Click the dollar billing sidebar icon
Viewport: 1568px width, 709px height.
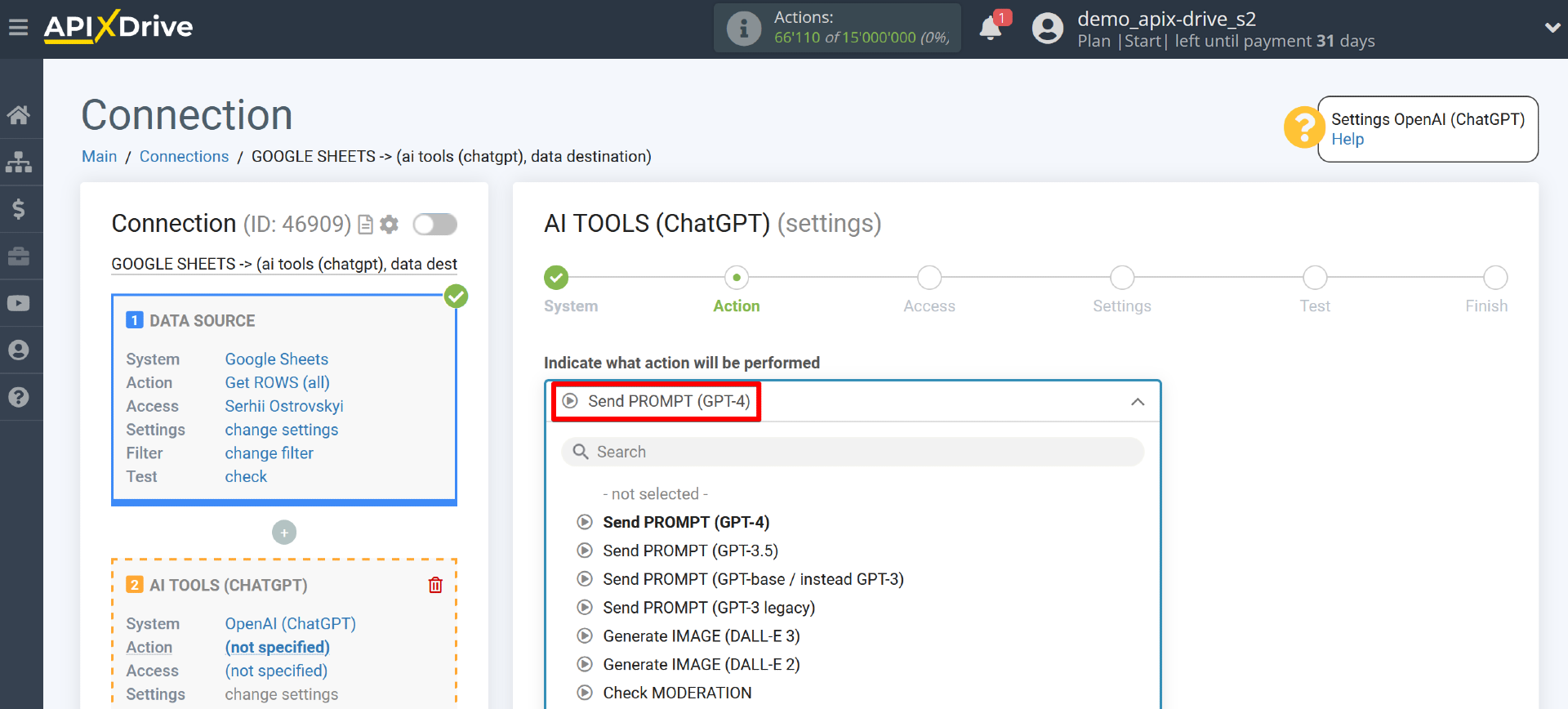[19, 209]
